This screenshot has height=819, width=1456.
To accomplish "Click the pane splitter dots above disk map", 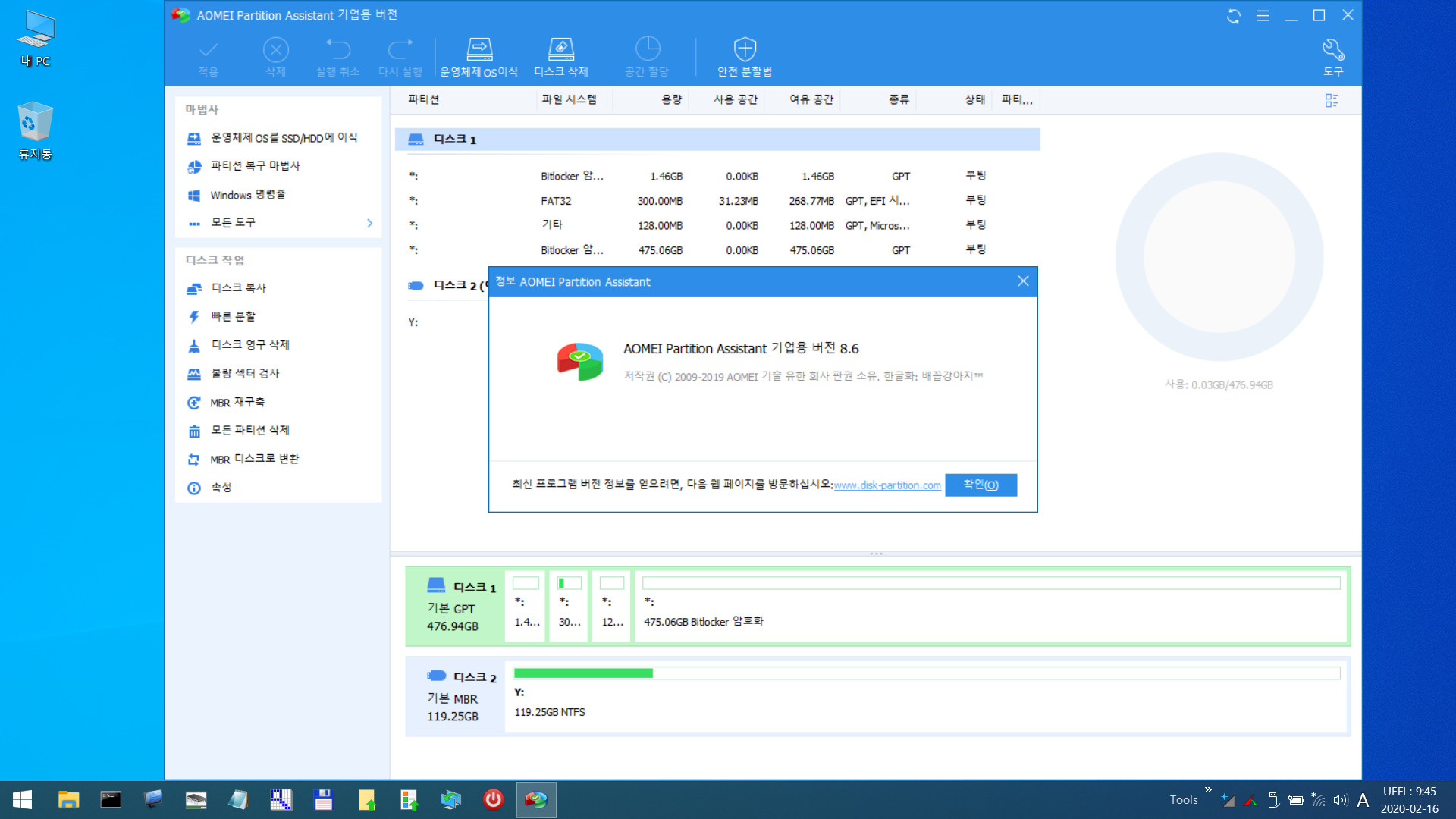I will click(x=876, y=554).
